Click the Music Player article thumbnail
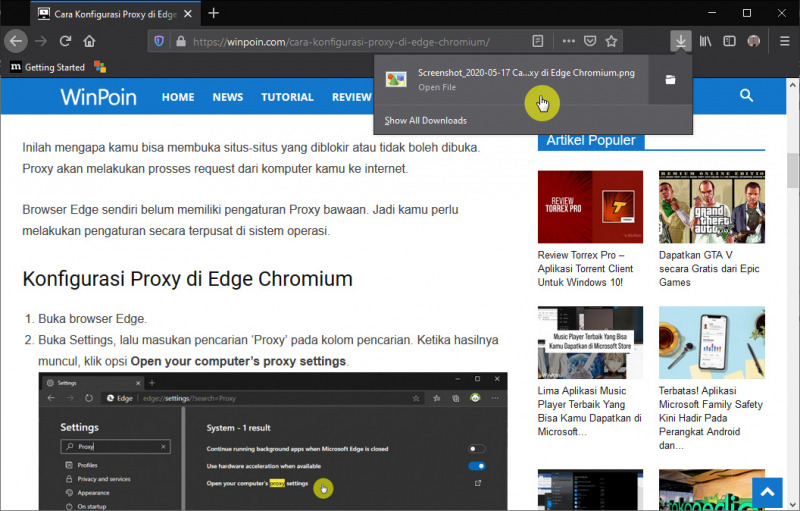This screenshot has height=511, width=800. [x=590, y=342]
